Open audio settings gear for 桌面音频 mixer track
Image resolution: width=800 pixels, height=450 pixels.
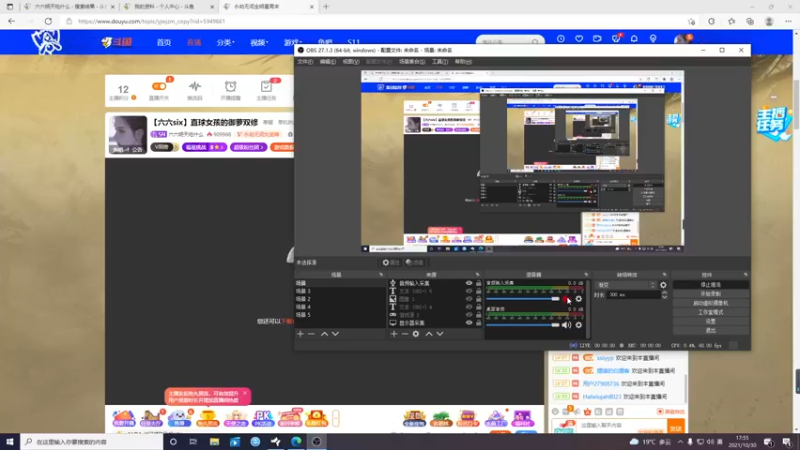[579, 325]
